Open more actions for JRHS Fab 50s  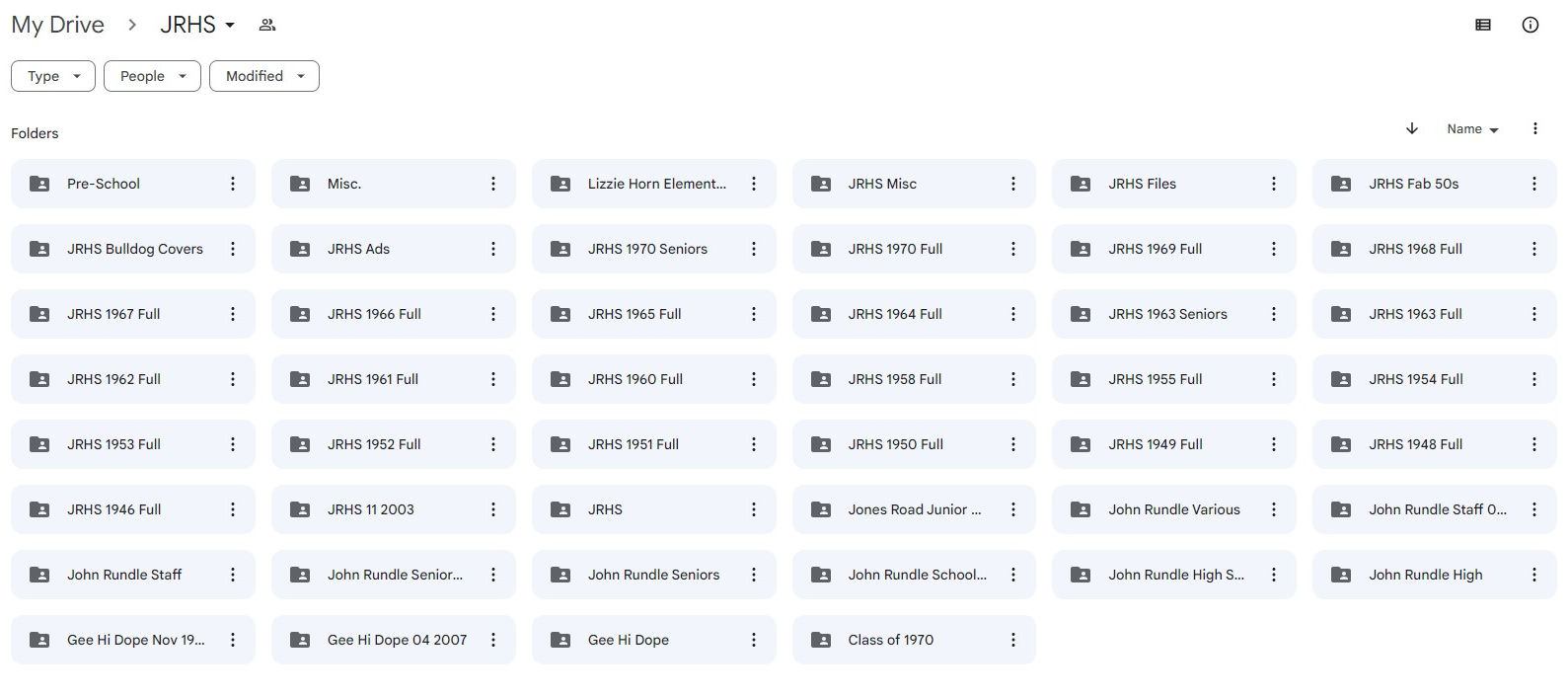pos(1533,184)
